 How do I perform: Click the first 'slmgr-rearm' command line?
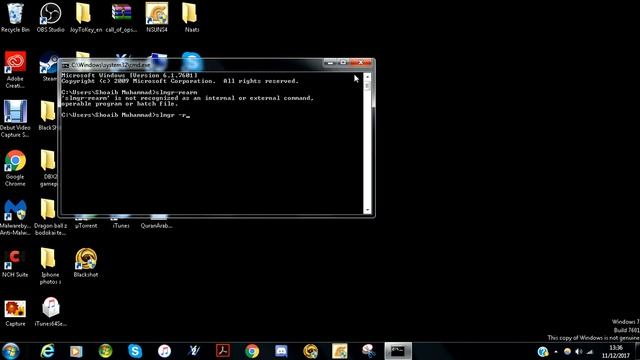pyautogui.click(x=129, y=92)
